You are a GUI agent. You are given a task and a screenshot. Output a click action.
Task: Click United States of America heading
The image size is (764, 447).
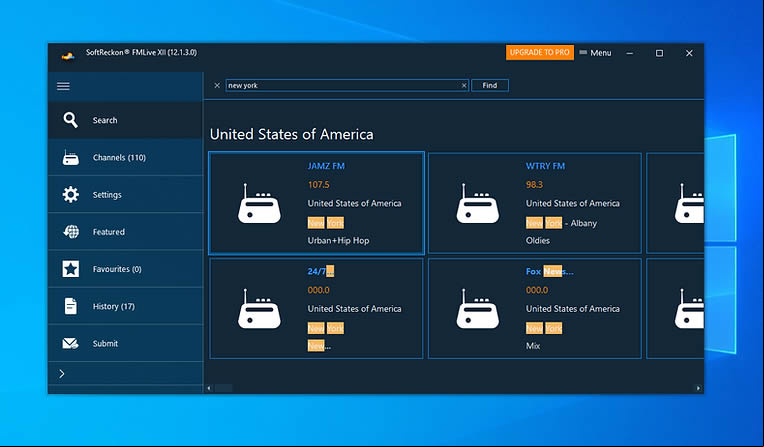291,134
